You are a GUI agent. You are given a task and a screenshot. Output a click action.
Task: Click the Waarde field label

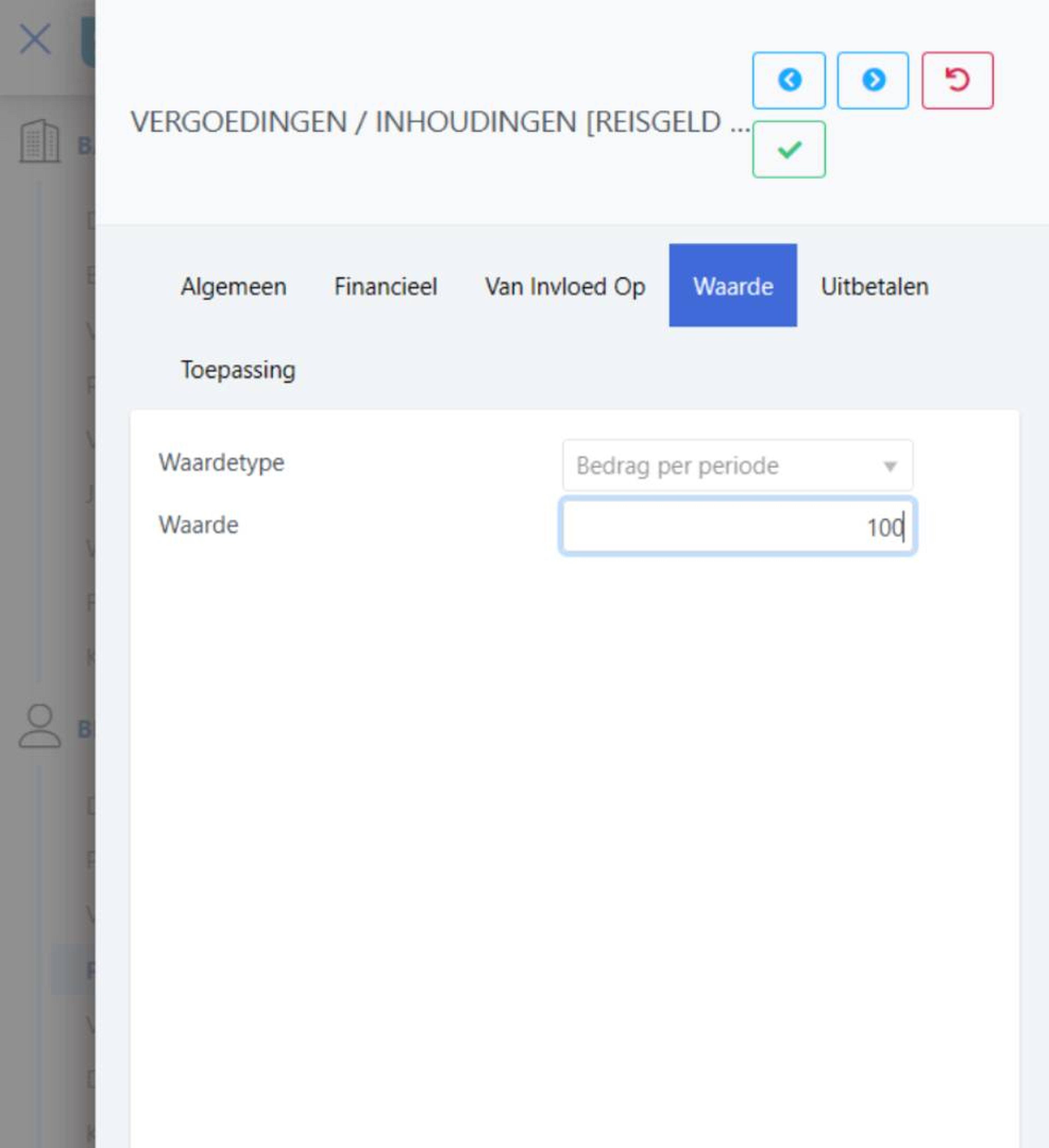[198, 525]
